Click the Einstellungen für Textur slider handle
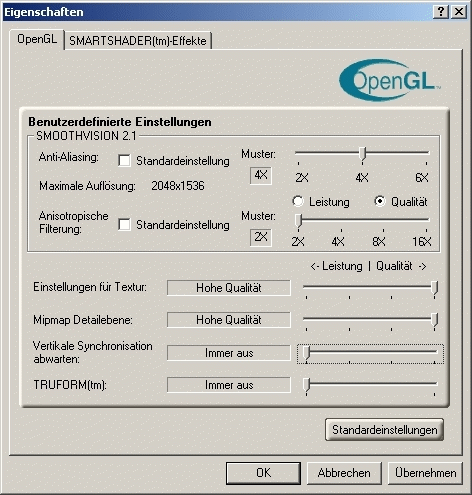 click(434, 288)
